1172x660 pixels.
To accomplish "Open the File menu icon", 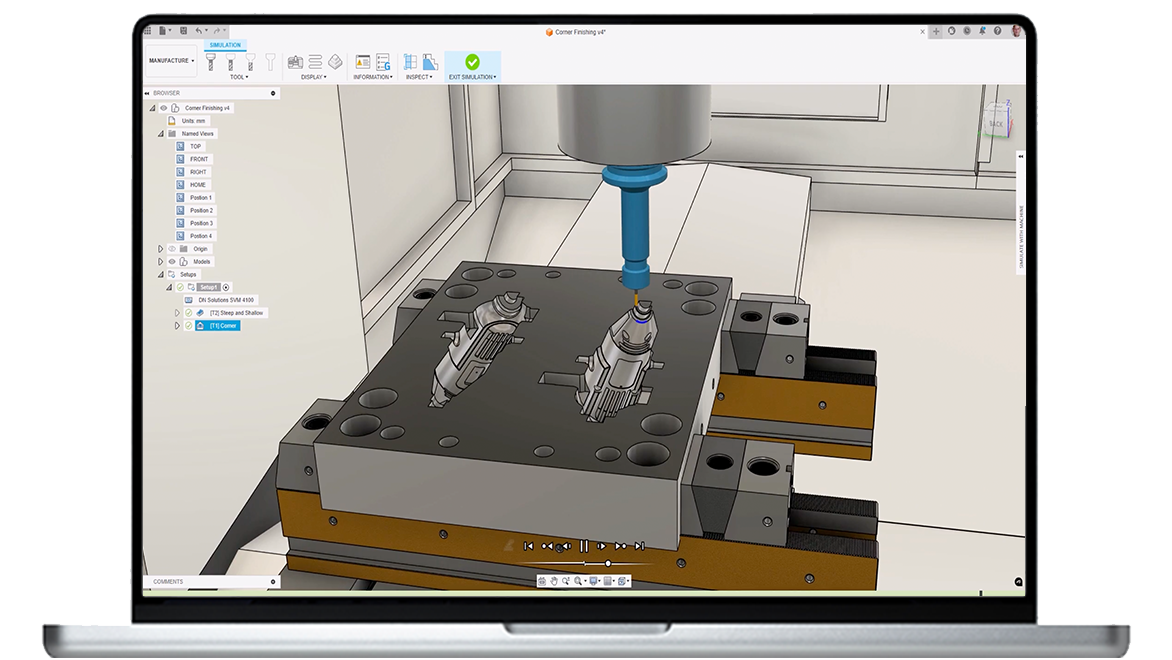I will (163, 31).
